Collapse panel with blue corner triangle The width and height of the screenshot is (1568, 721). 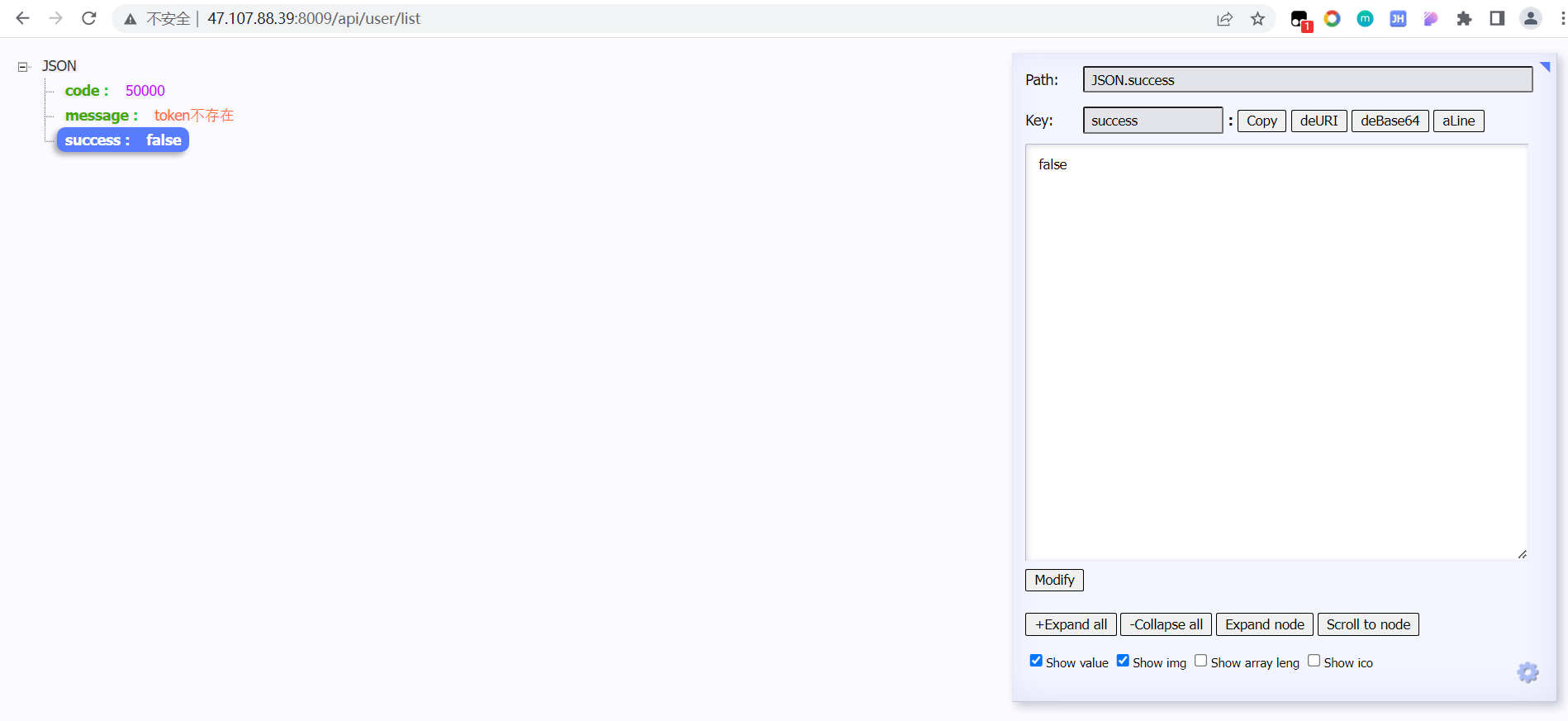[1545, 66]
